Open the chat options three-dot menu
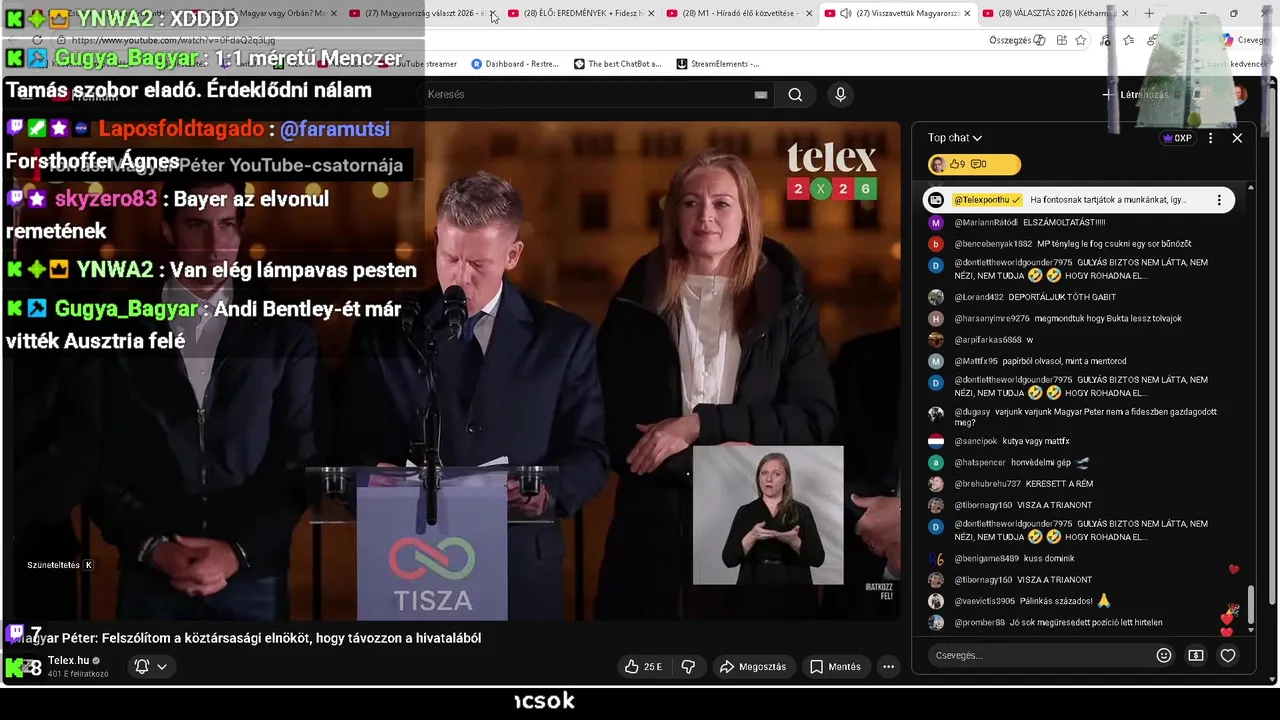1280x720 pixels. point(1210,138)
